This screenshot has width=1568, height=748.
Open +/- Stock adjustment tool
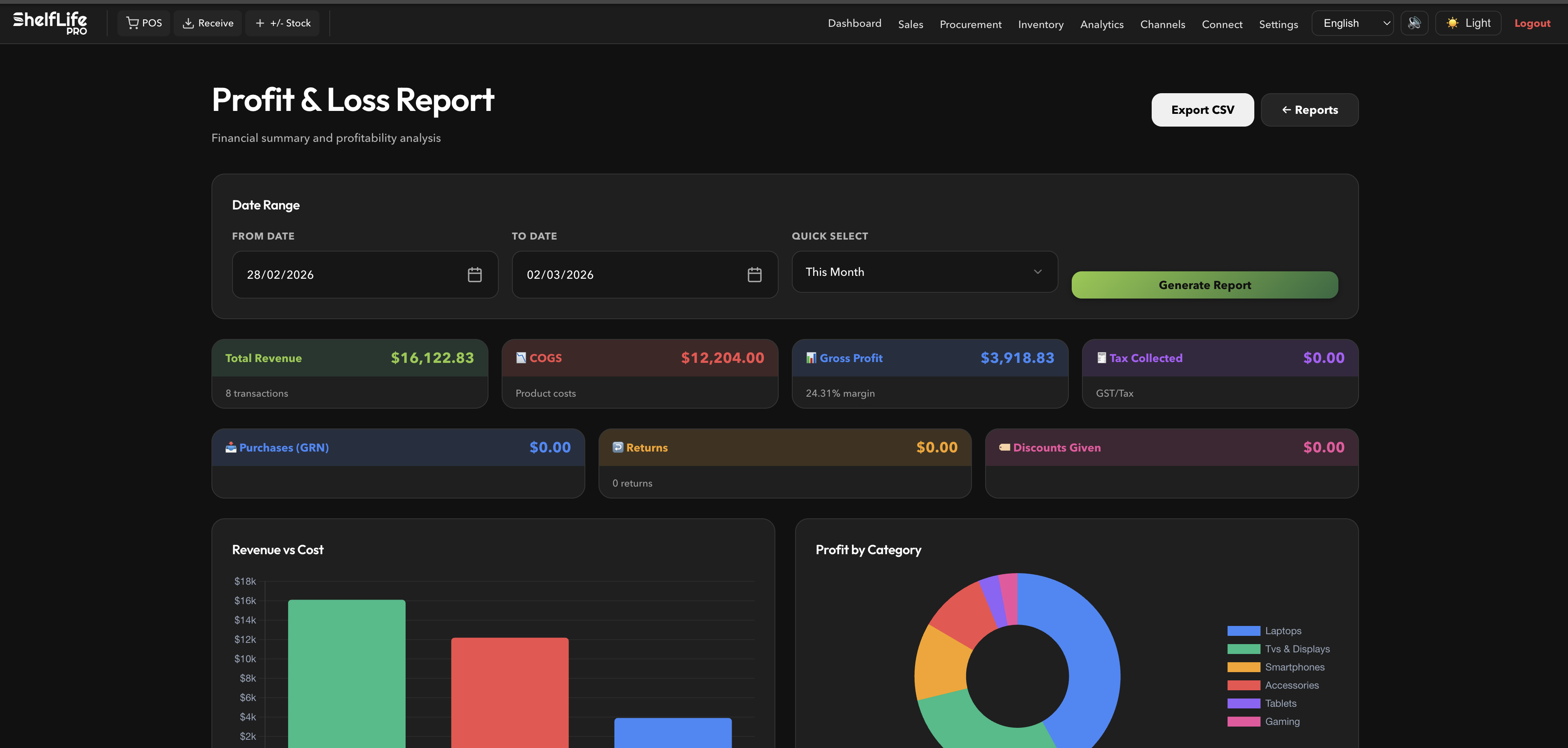(261, 23)
